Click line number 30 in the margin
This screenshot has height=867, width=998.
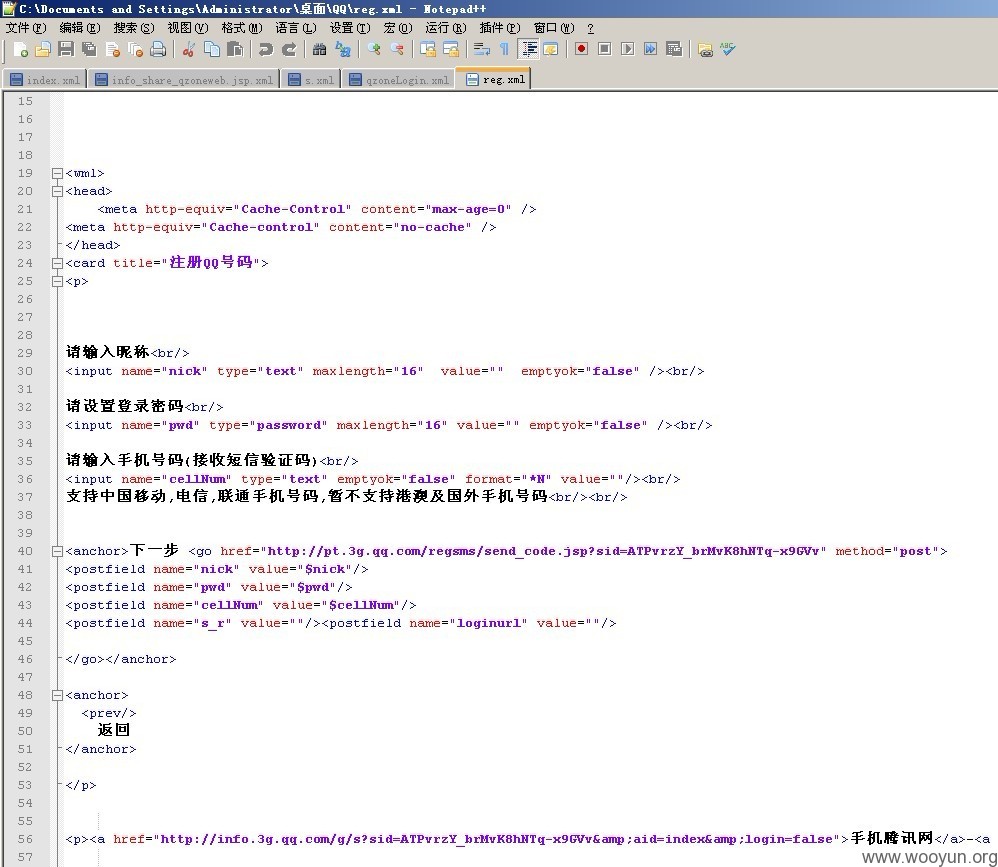[x=25, y=371]
